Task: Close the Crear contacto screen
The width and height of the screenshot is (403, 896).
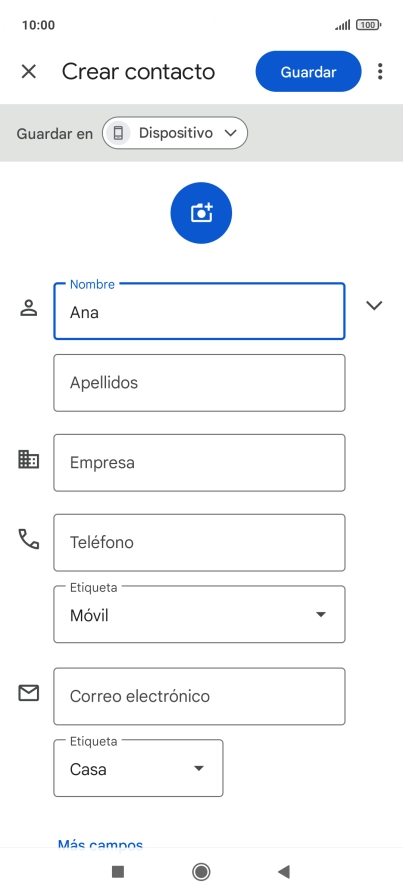Action: click(29, 71)
